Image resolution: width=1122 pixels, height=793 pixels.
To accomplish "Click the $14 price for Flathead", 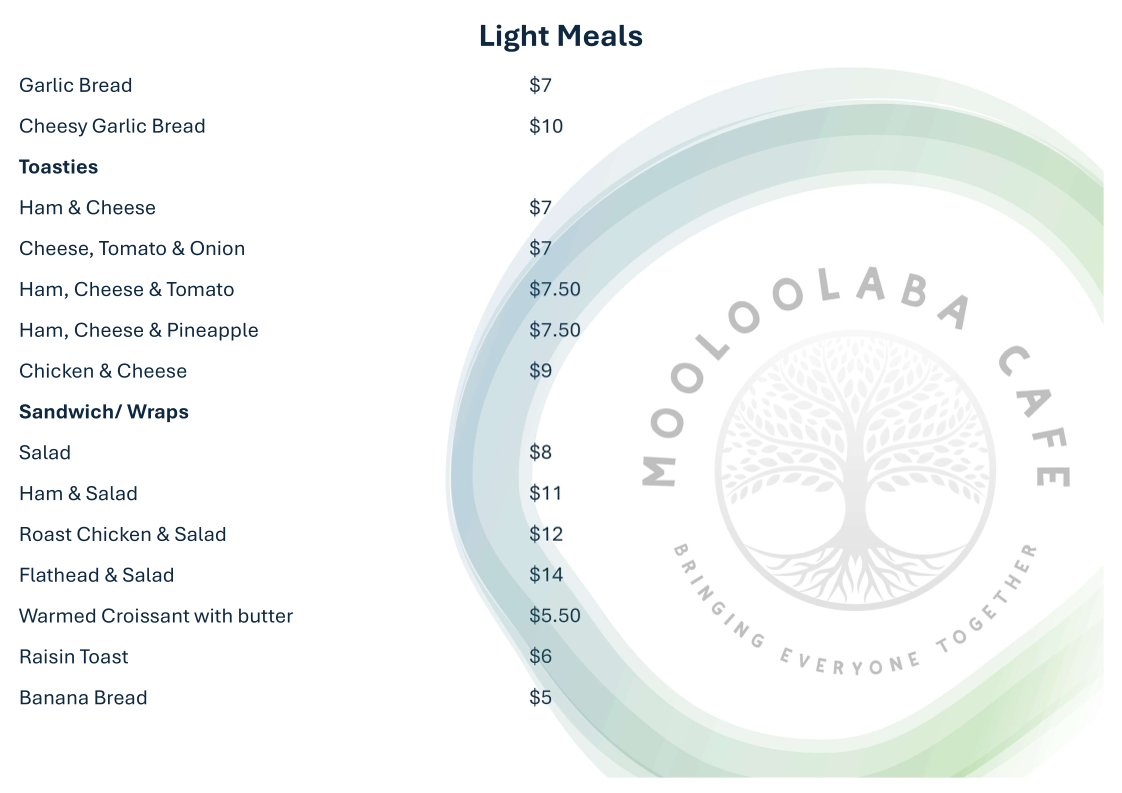I will click(x=546, y=575).
